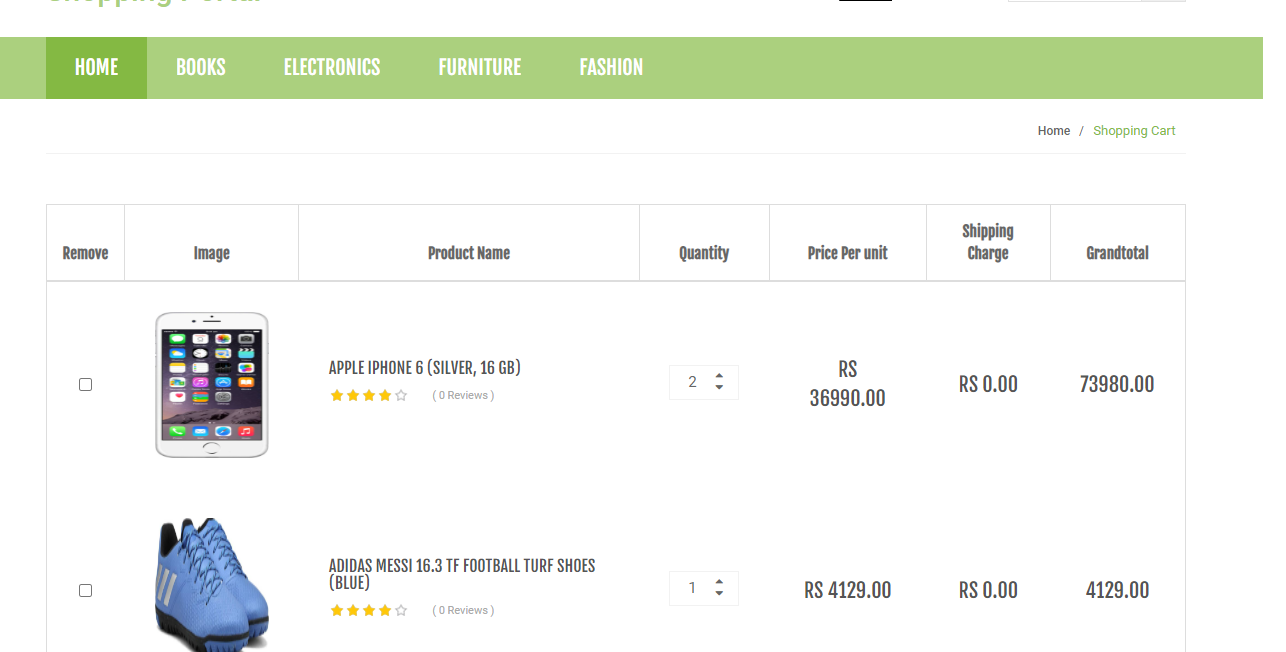The height and width of the screenshot is (652, 1286).
Task: Open the Apple iPhone 6 product image
Action: click(212, 385)
